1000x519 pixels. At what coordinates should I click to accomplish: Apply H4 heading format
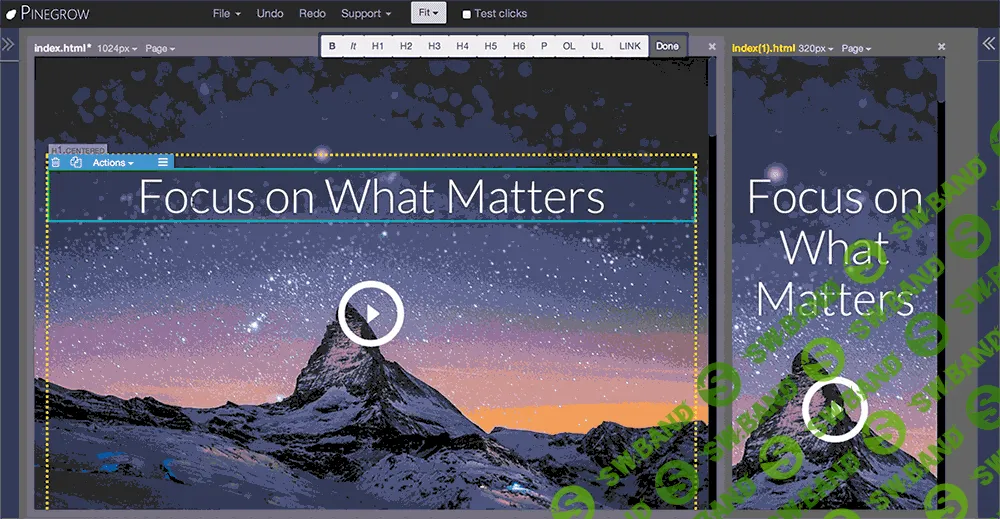tap(462, 46)
